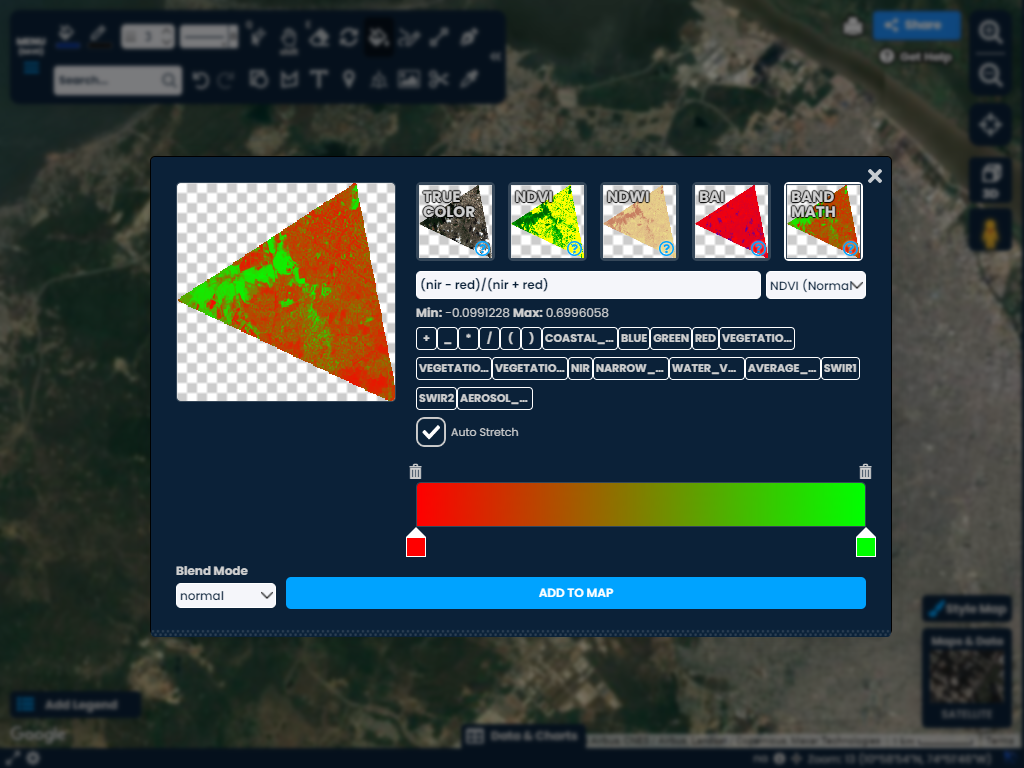Click the green gradient color stop

(866, 545)
